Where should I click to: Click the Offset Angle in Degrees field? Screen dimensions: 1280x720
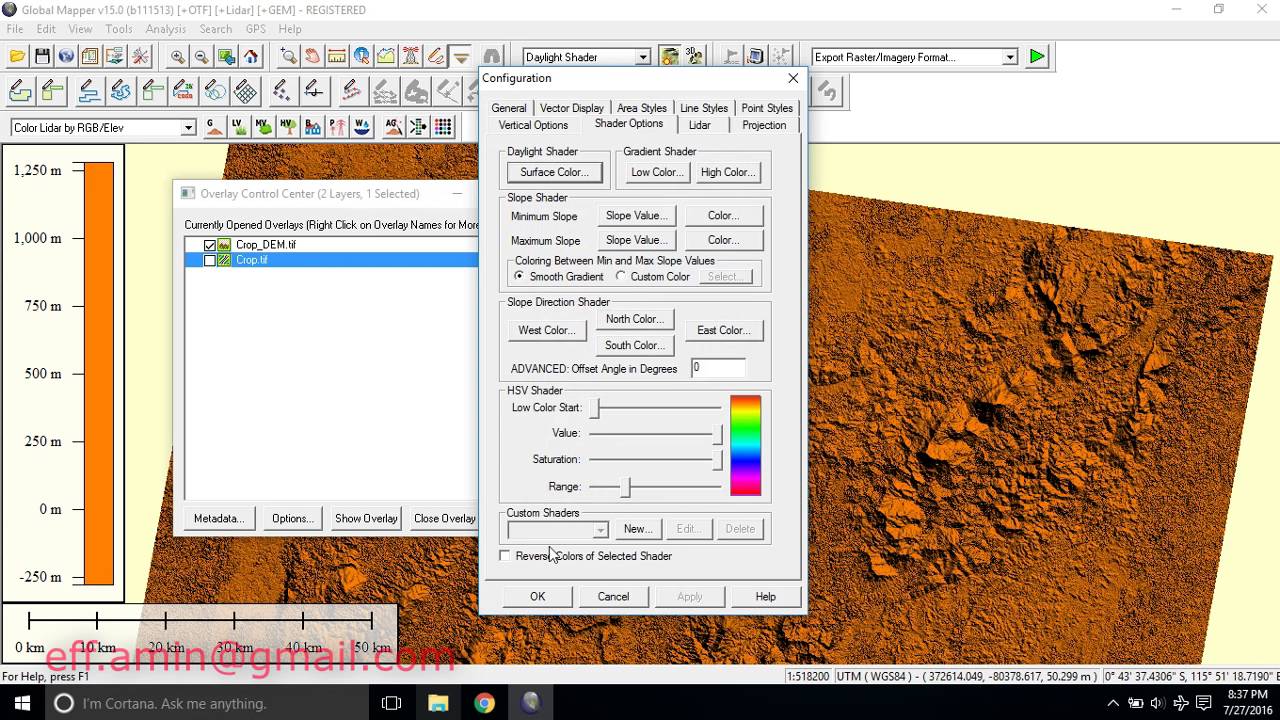point(718,368)
